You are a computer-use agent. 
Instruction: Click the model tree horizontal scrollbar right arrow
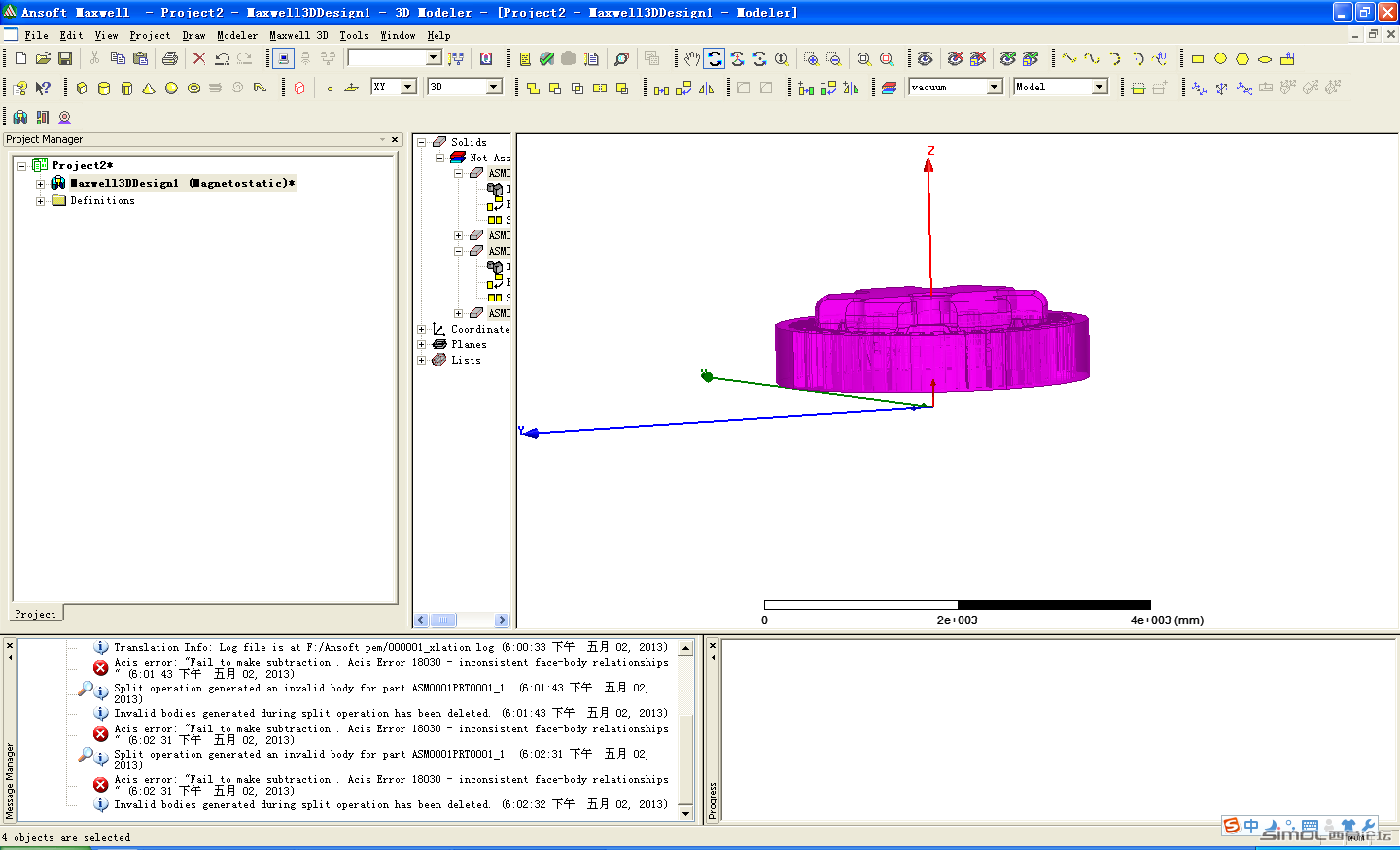pos(502,620)
